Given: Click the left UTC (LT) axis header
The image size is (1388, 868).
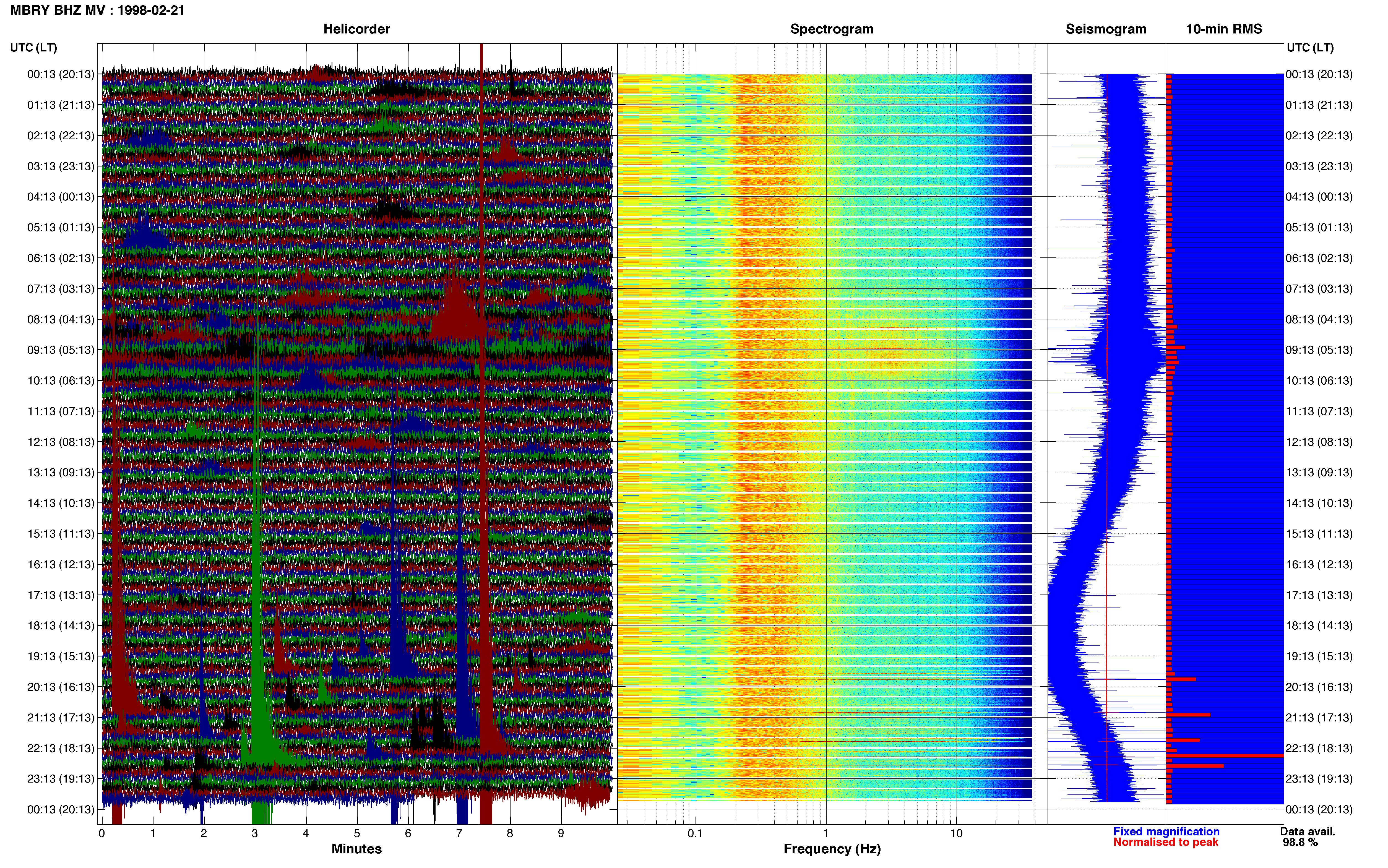Looking at the screenshot, I should [x=34, y=48].
